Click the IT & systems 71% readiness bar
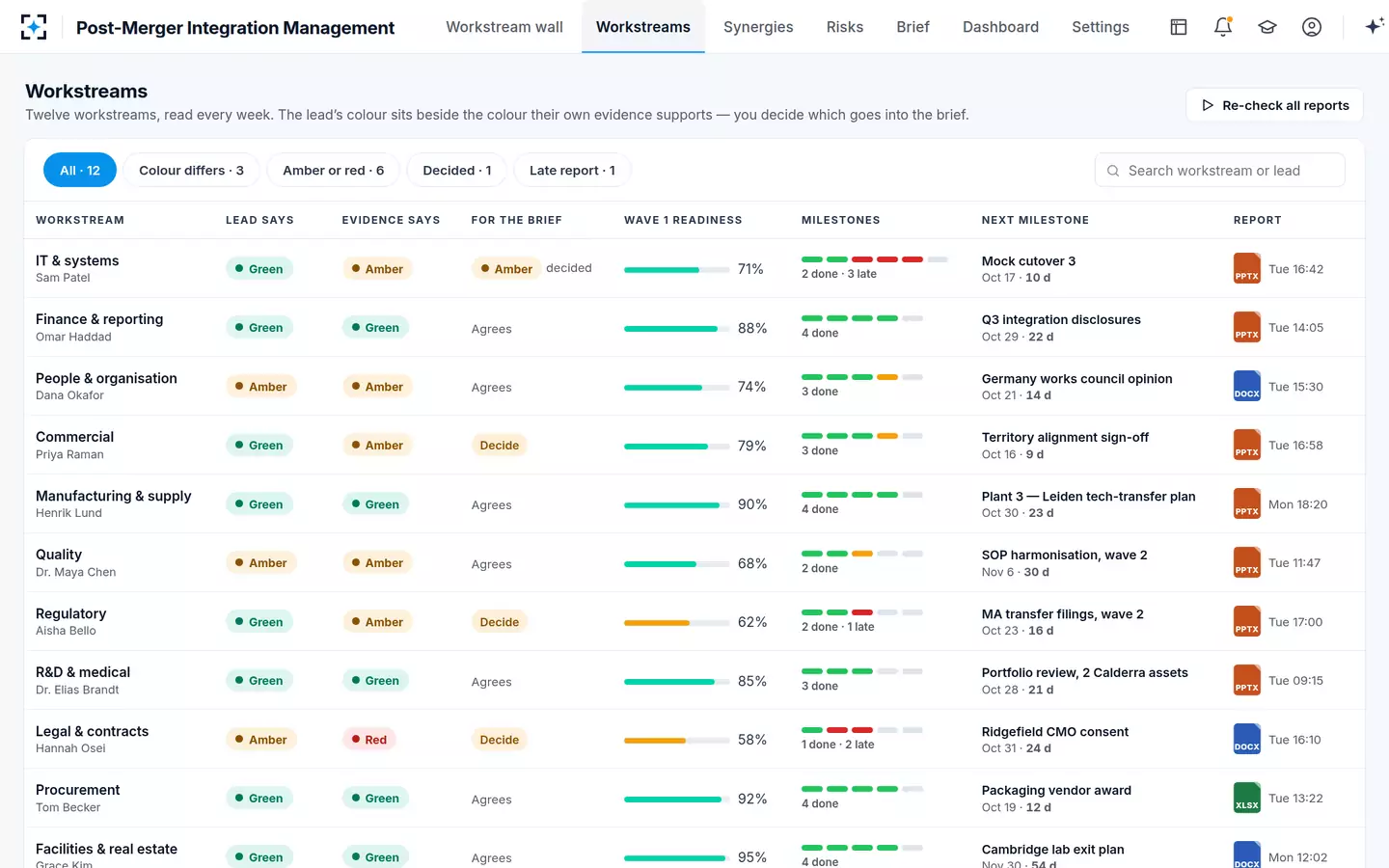 [676, 269]
